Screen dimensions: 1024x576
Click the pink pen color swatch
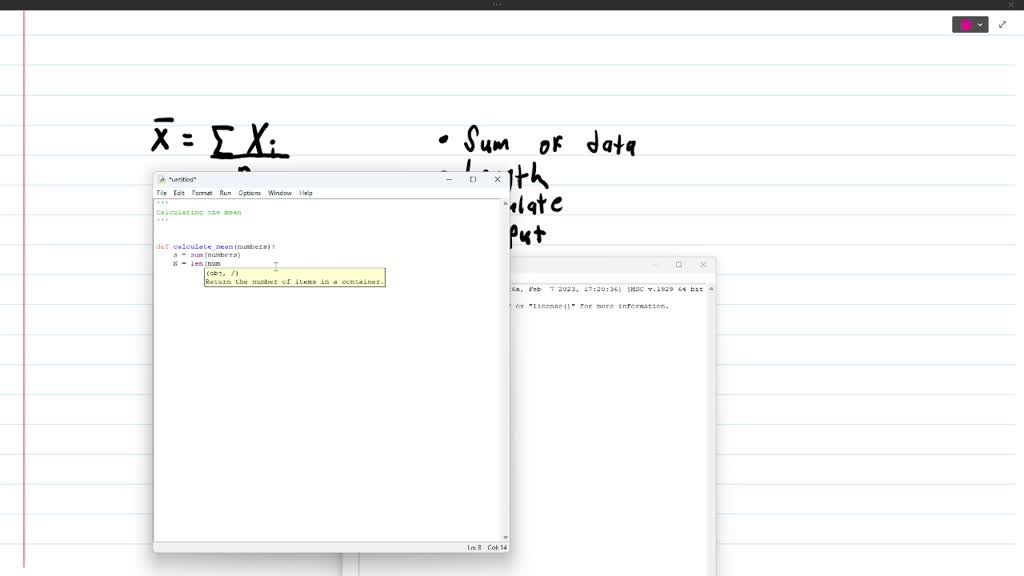tap(965, 24)
